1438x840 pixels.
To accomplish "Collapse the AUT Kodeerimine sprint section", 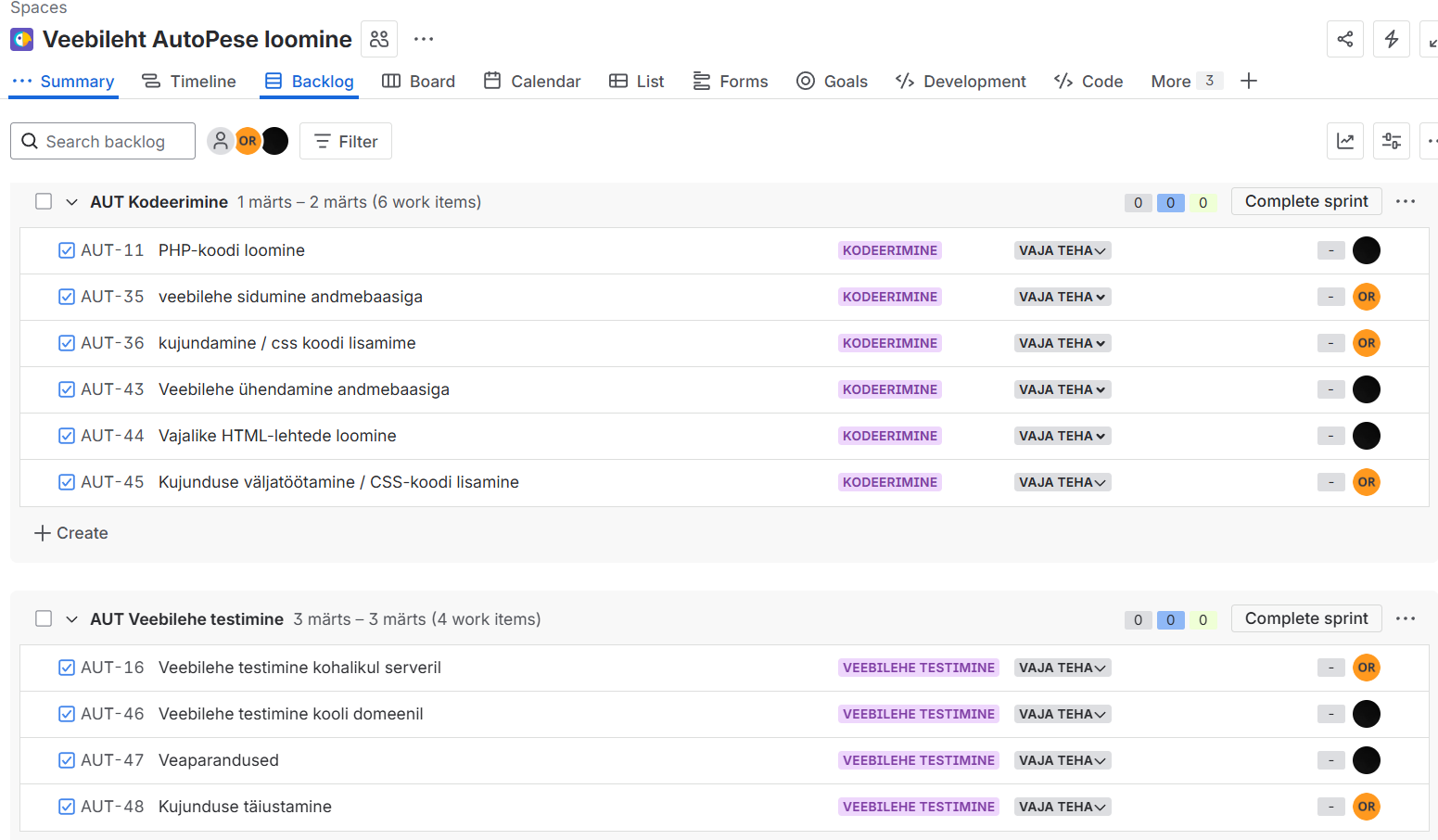I will point(71,202).
